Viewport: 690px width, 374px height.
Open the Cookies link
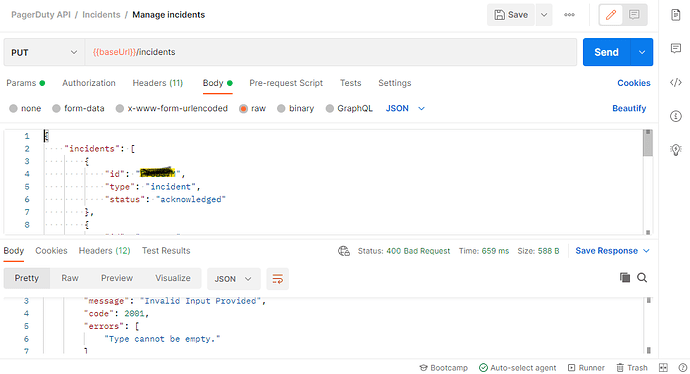click(x=634, y=83)
